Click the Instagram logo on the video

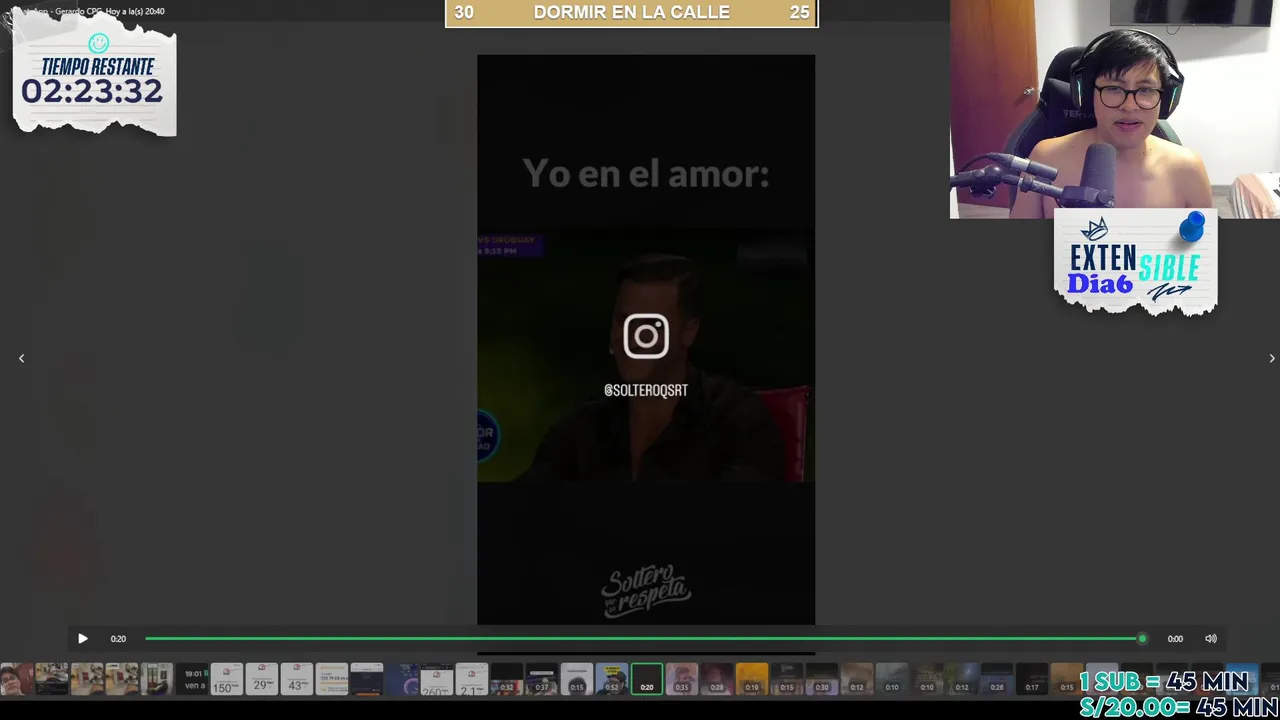[646, 336]
